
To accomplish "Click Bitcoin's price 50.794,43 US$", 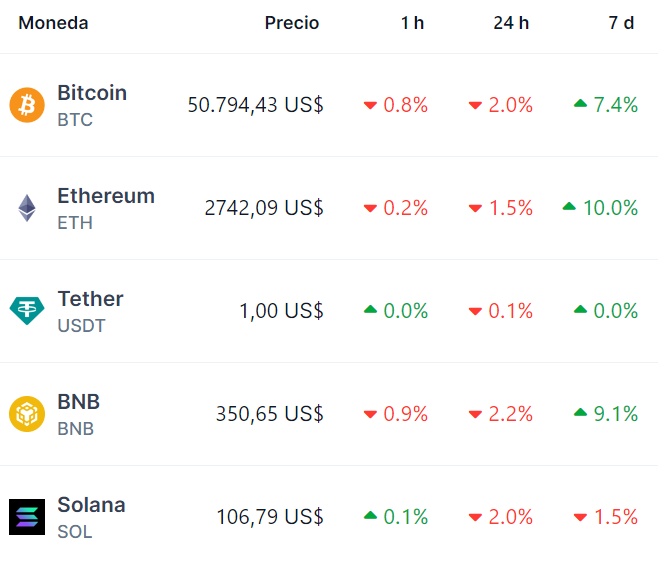I will [255, 105].
